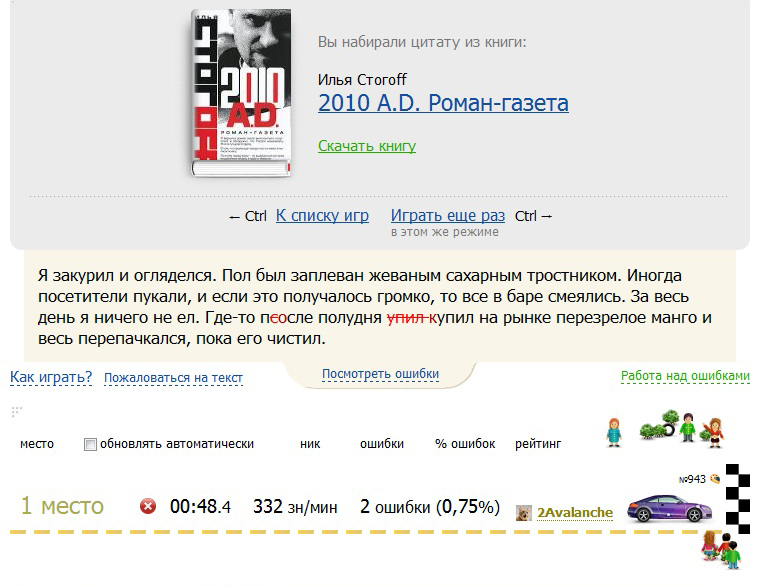The width and height of the screenshot is (763, 586).
Task: Click the green bushes with tire decoration
Action: 659,424
